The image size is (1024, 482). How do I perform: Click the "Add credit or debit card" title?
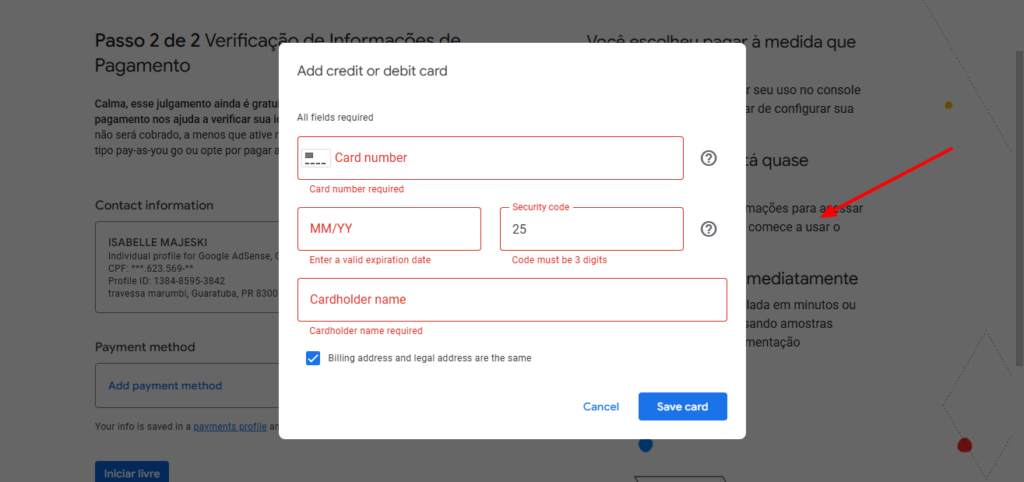[372, 71]
